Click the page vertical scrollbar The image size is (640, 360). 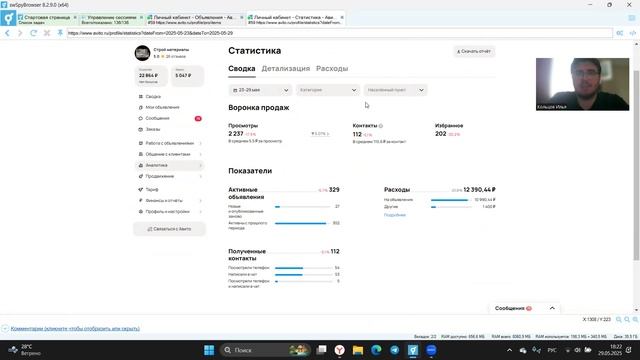click(636, 165)
